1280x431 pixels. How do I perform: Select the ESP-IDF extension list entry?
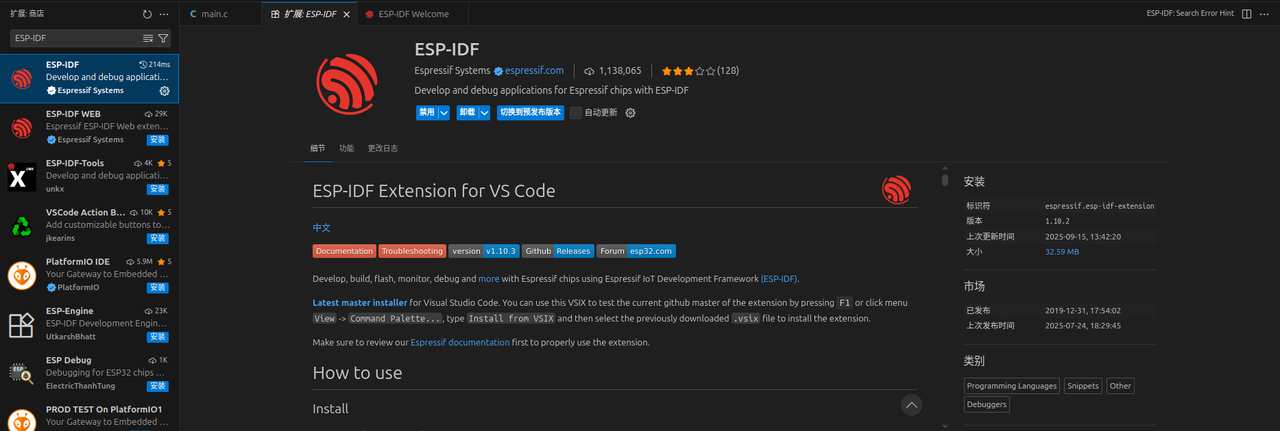coord(90,78)
